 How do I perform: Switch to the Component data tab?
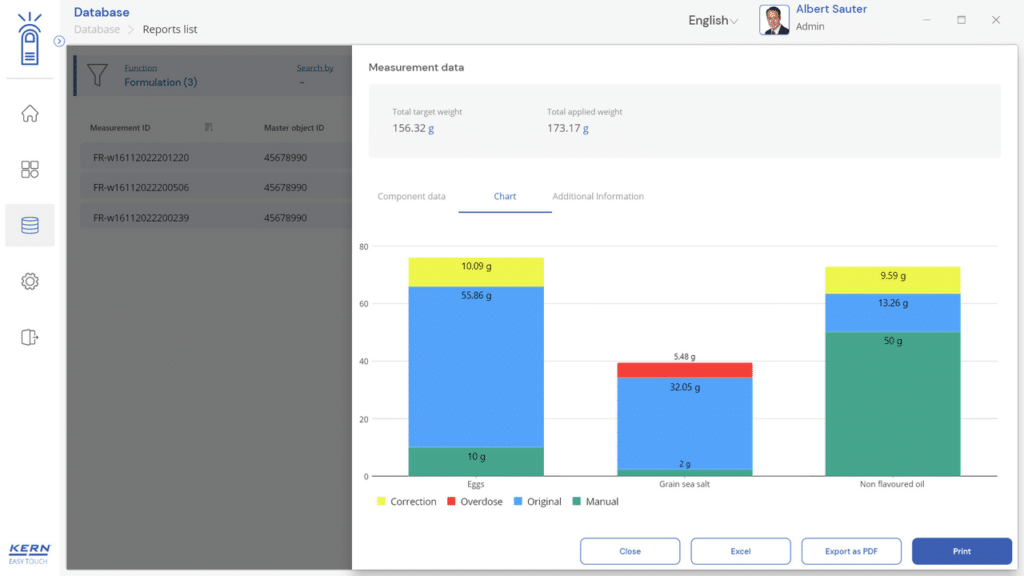[x=411, y=197]
